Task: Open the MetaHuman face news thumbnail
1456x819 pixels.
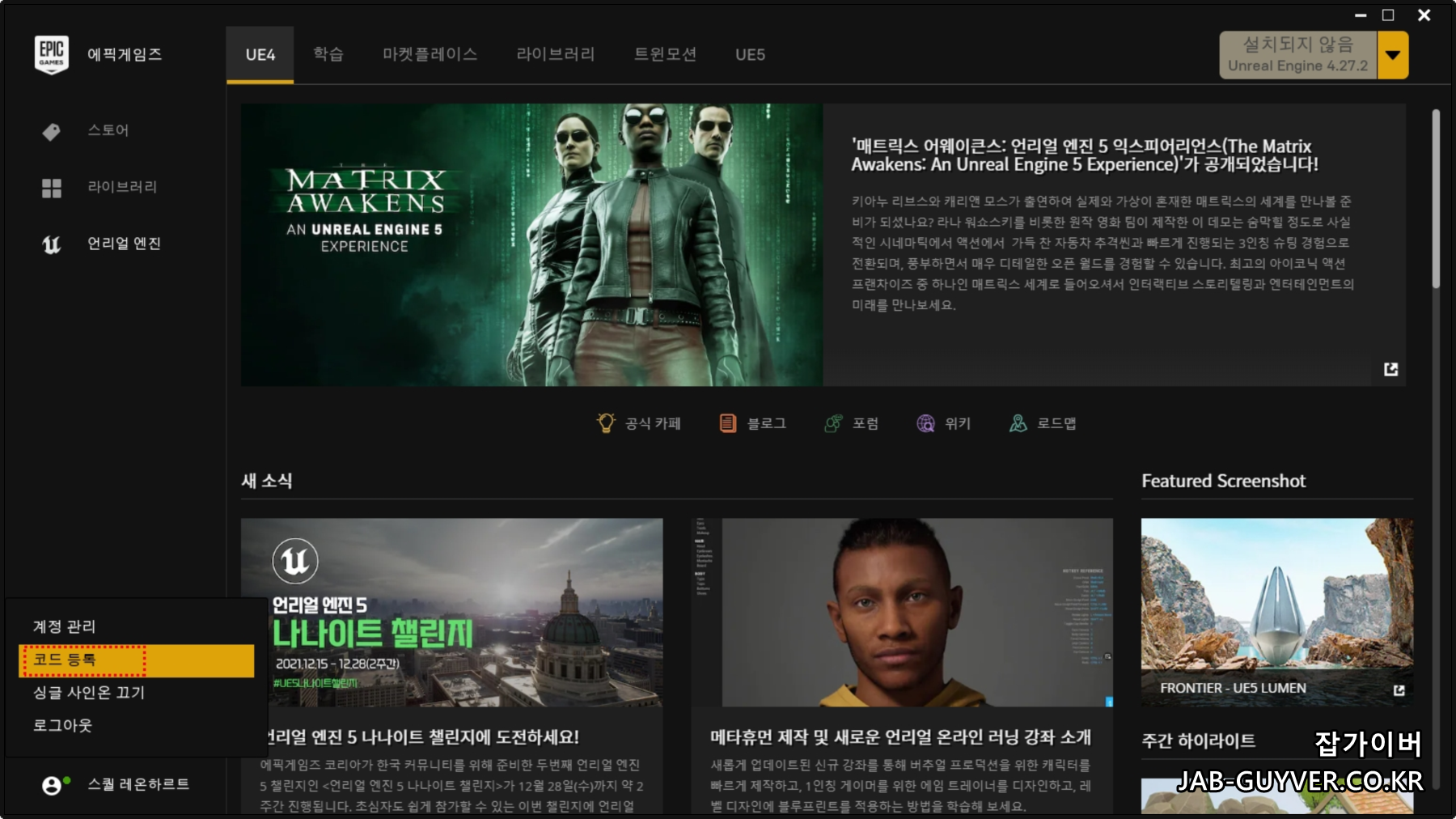Action: 902,613
